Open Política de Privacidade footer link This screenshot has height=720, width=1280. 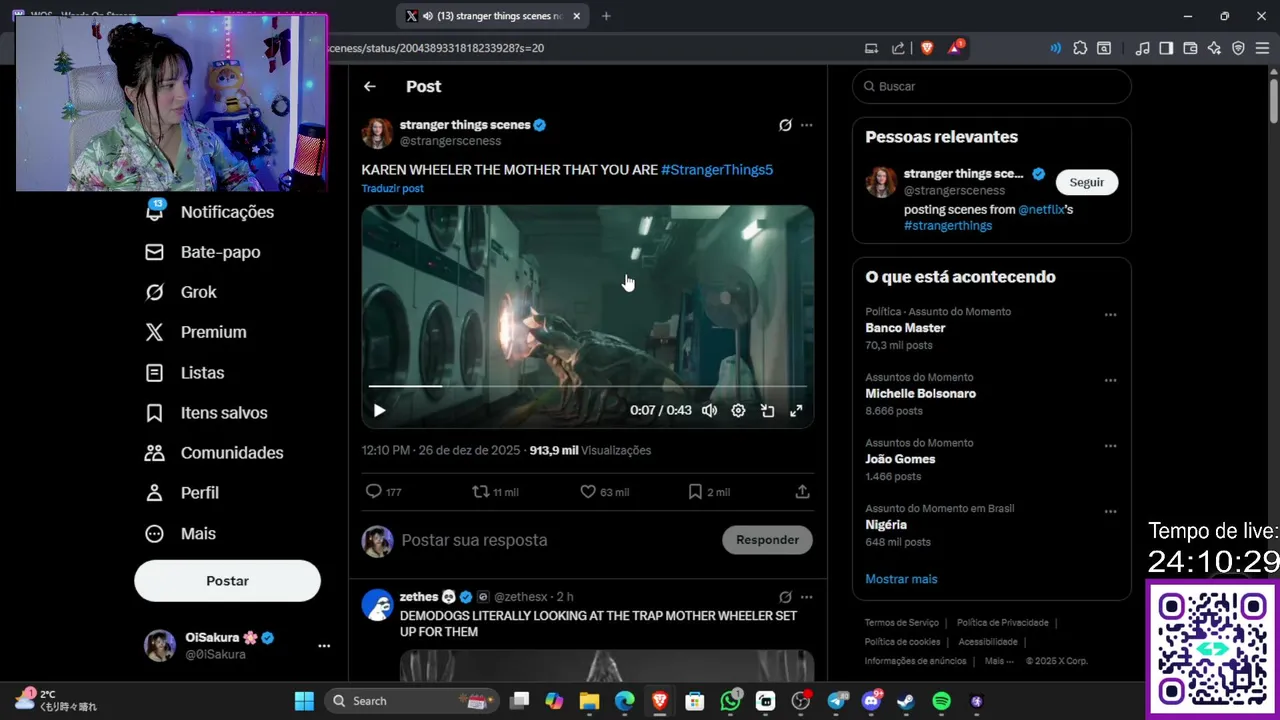(1002, 622)
